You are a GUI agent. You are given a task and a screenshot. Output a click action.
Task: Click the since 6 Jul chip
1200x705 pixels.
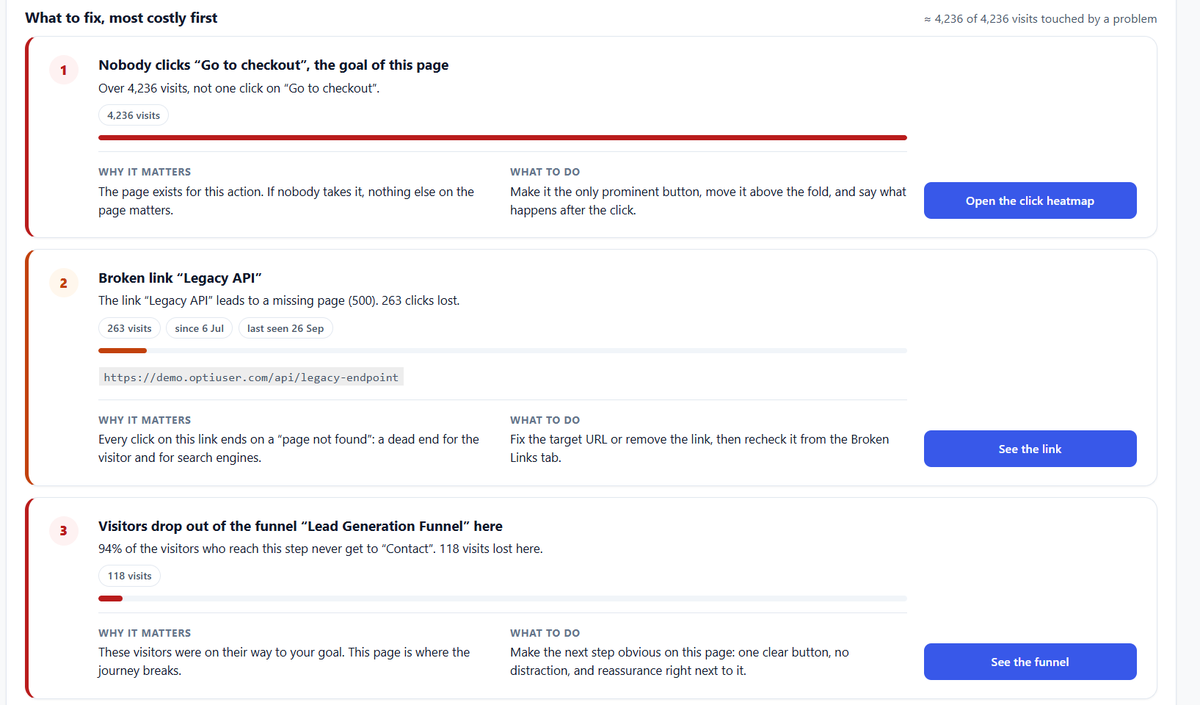tap(200, 328)
